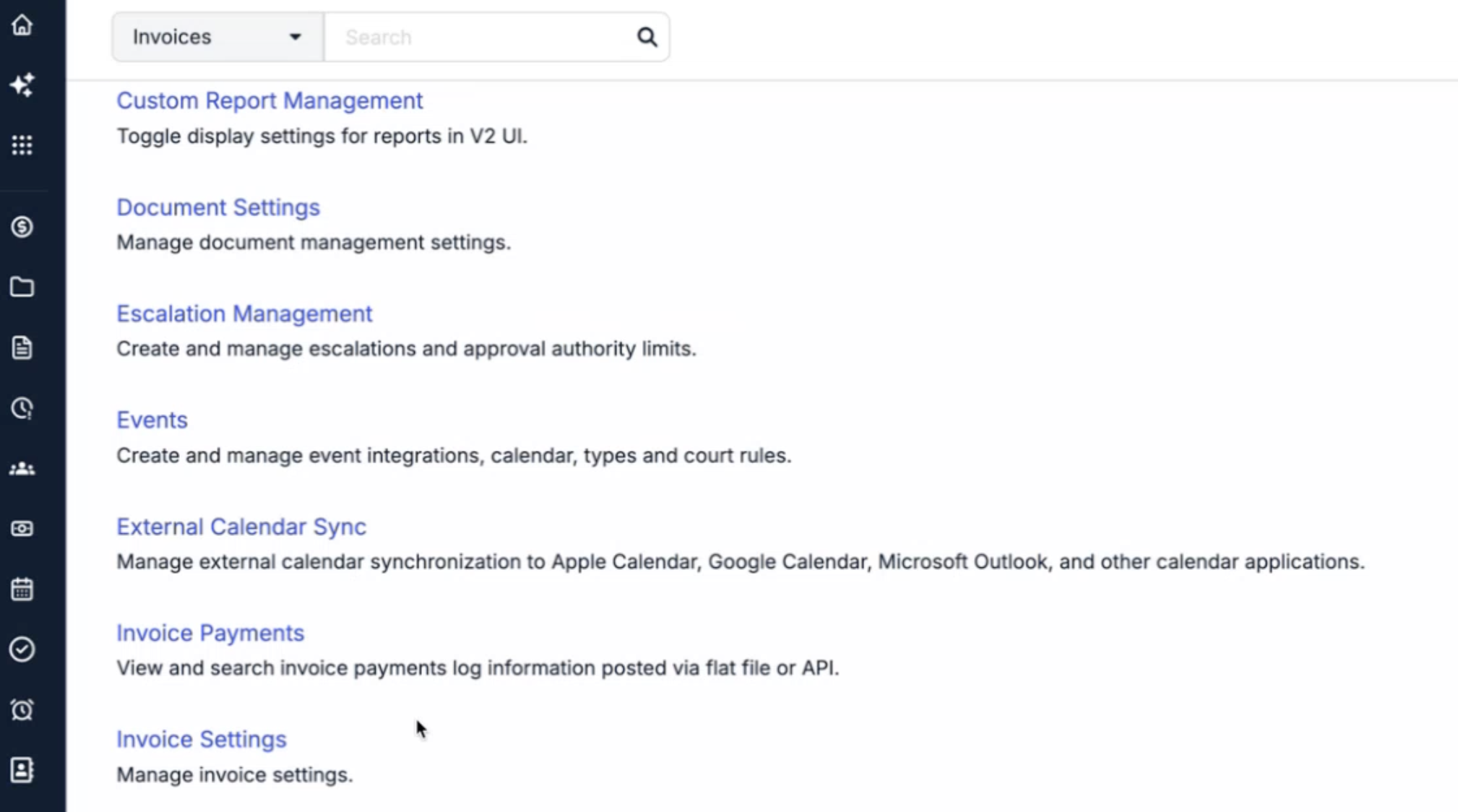Click the cash payment sidebar icon
Screen dimensions: 1458x812
pyautogui.click(x=22, y=529)
